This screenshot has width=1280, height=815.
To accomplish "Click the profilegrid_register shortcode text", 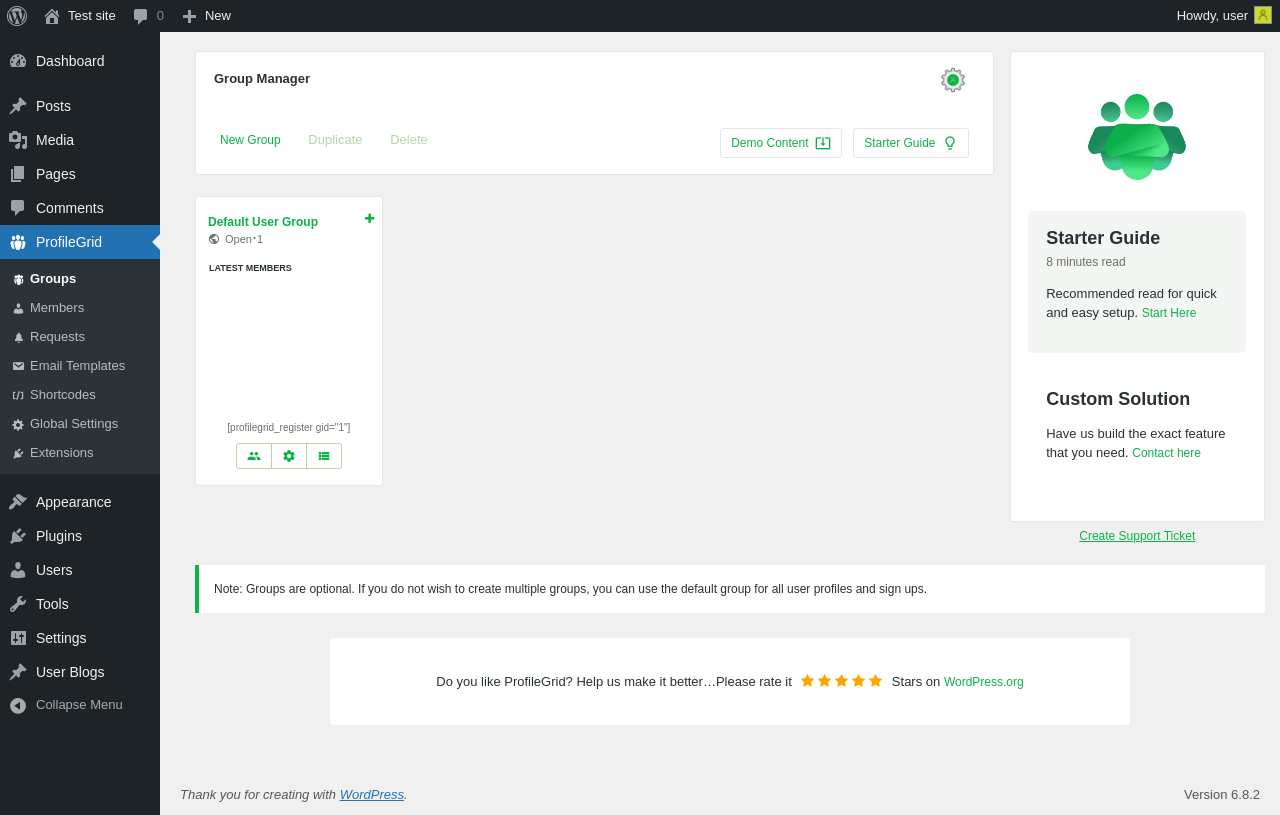I will pos(289,428).
